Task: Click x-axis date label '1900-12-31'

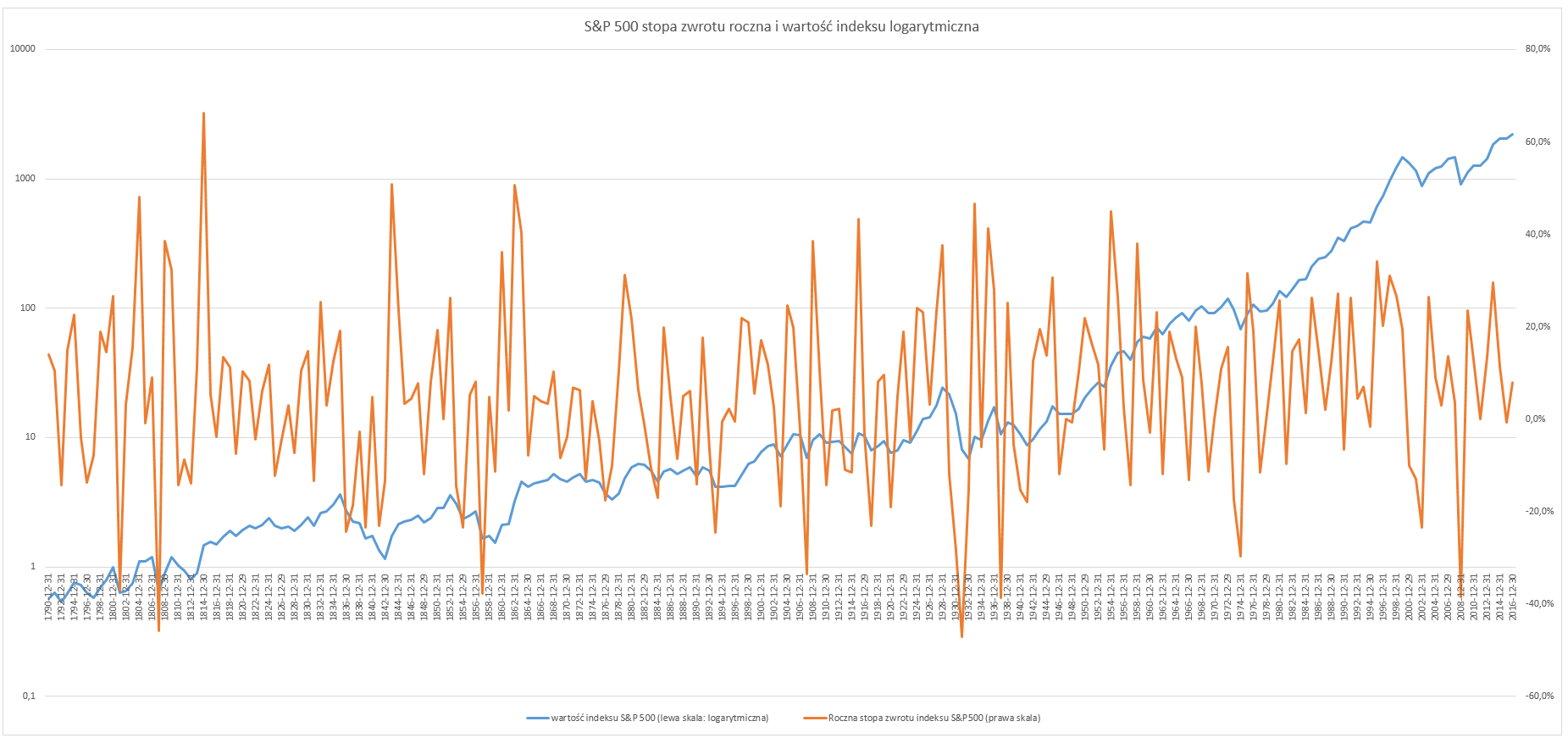Action: point(762,597)
